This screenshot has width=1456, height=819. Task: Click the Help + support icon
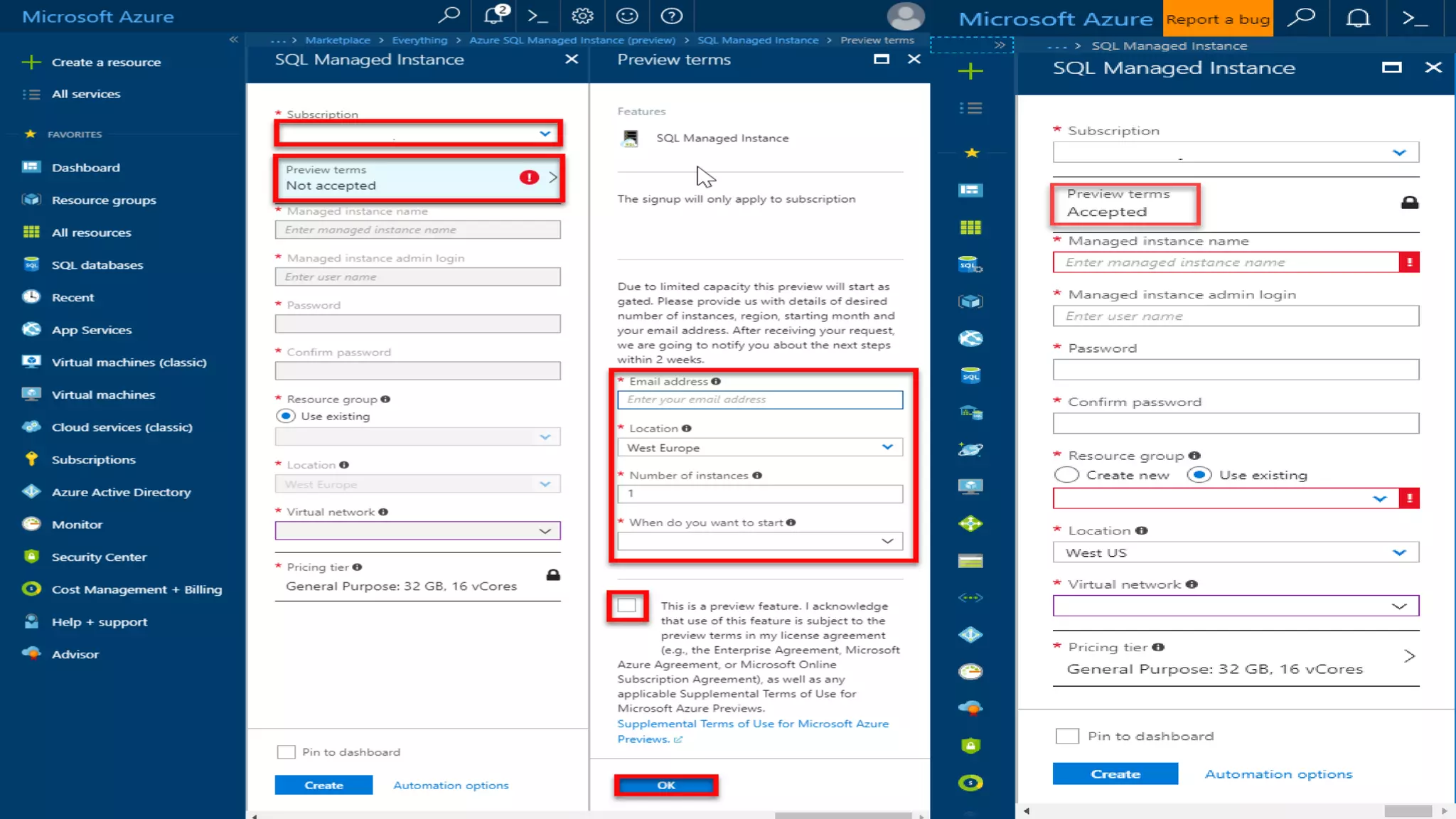[x=31, y=621]
